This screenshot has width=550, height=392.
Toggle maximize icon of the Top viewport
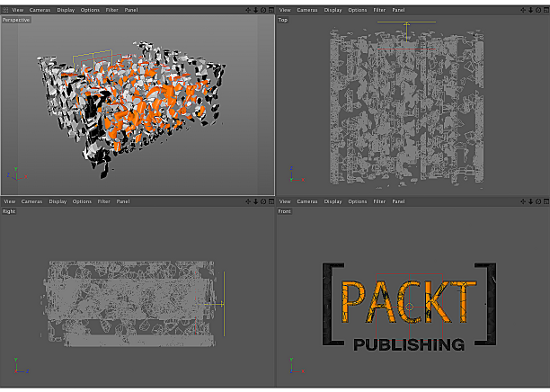point(546,10)
